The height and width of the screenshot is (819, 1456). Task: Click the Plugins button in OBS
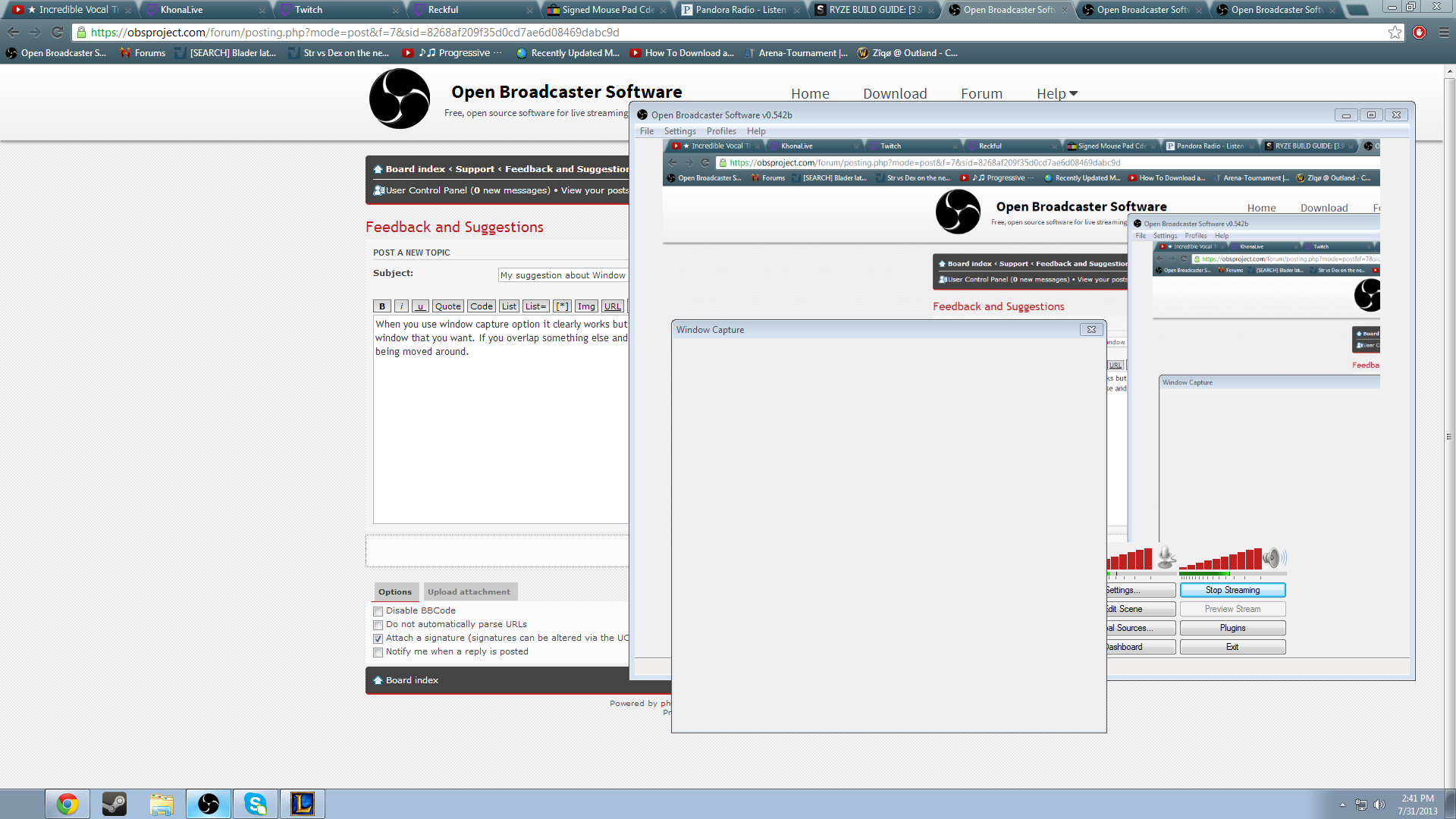coord(1232,628)
